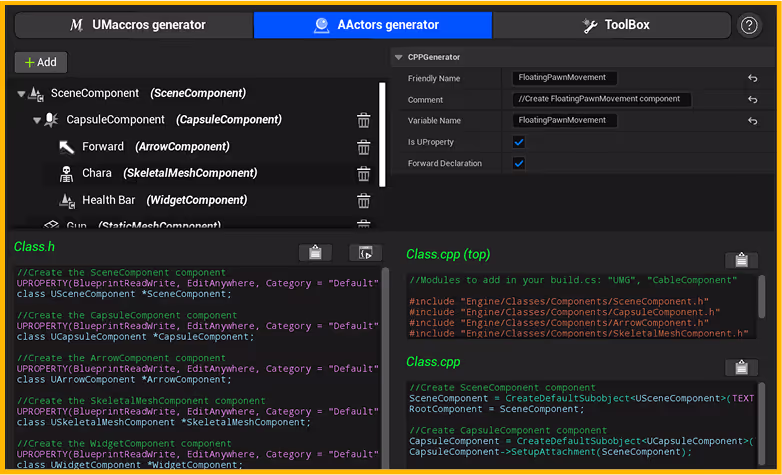Screen dimensions: 782x475
Task: Select the Chara tree row
Action: (x=194, y=173)
